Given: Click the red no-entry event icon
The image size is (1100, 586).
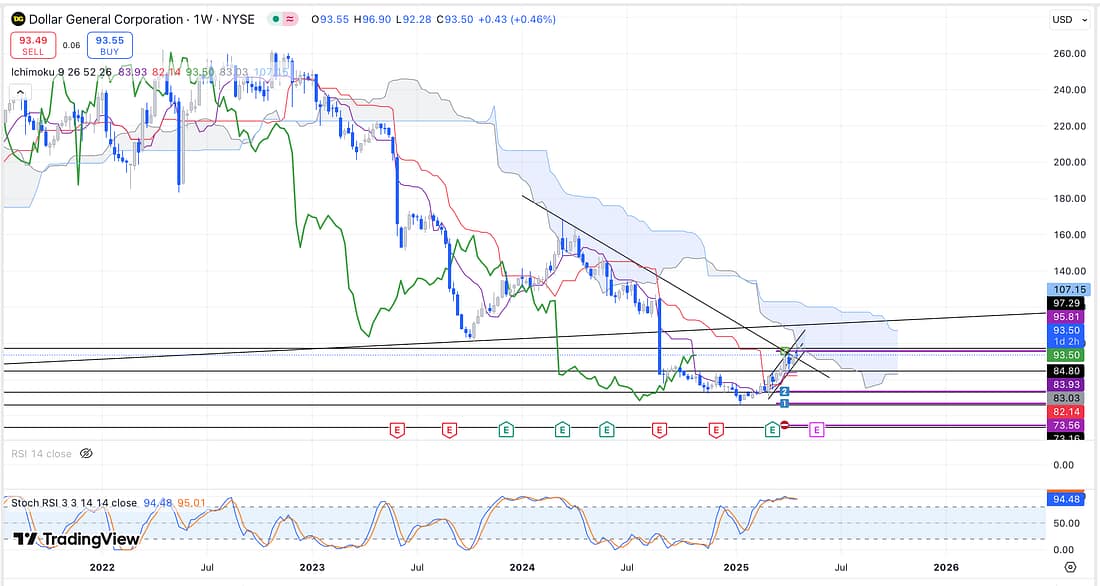Looking at the screenshot, I should (x=785, y=427).
